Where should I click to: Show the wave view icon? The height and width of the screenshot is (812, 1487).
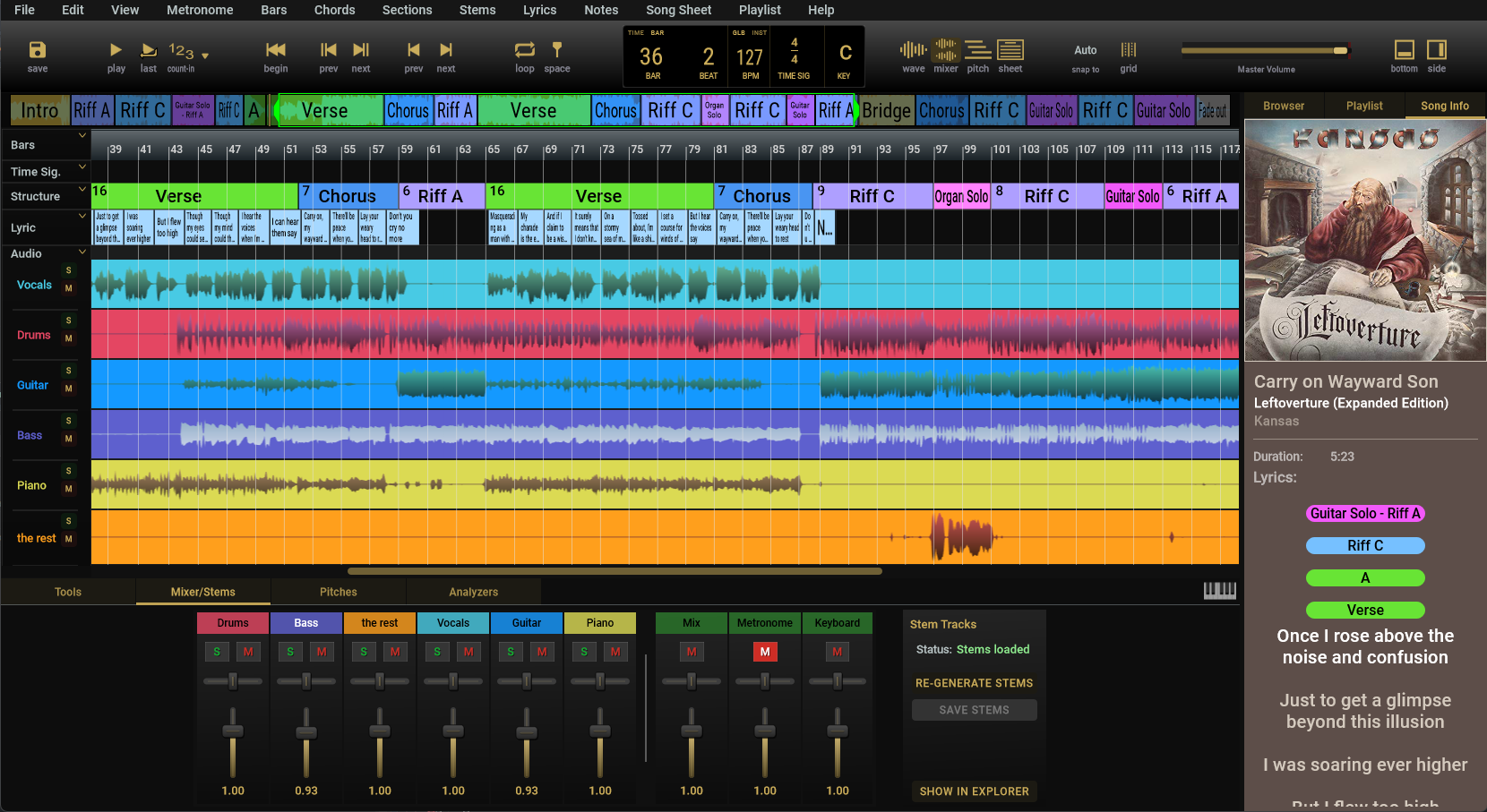click(914, 50)
